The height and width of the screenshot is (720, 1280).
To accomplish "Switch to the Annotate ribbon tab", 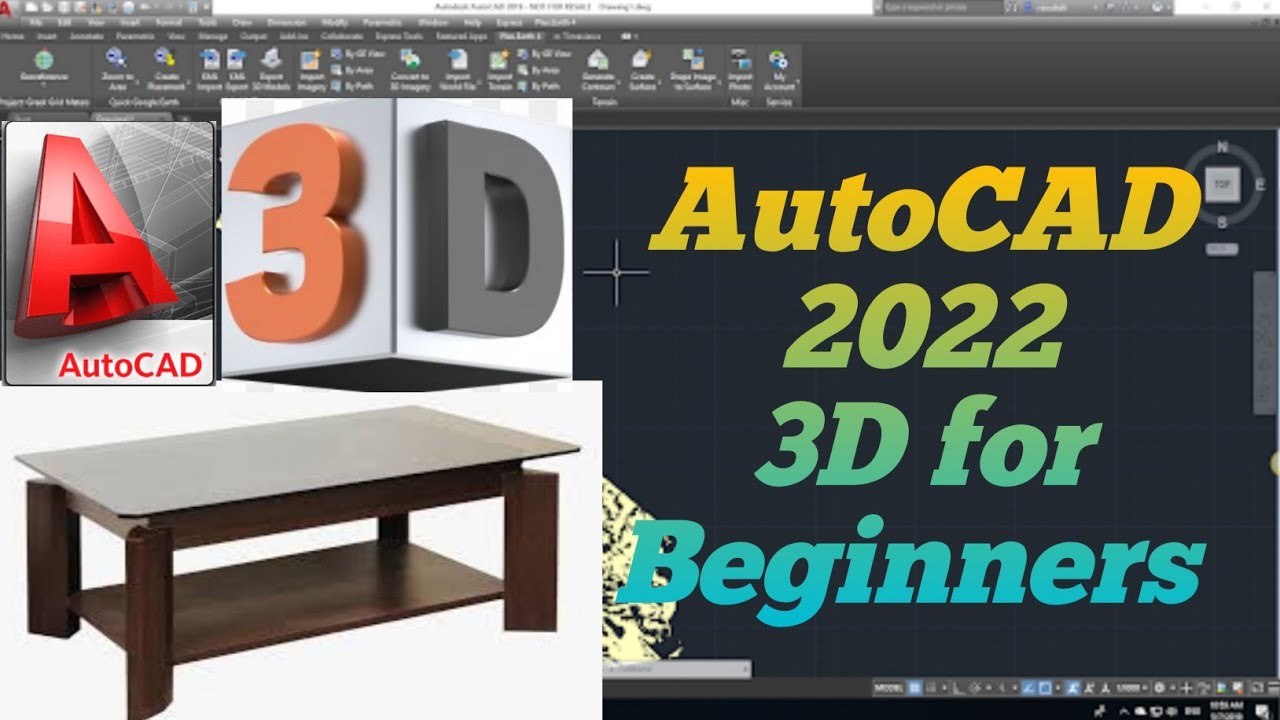I will coord(84,35).
